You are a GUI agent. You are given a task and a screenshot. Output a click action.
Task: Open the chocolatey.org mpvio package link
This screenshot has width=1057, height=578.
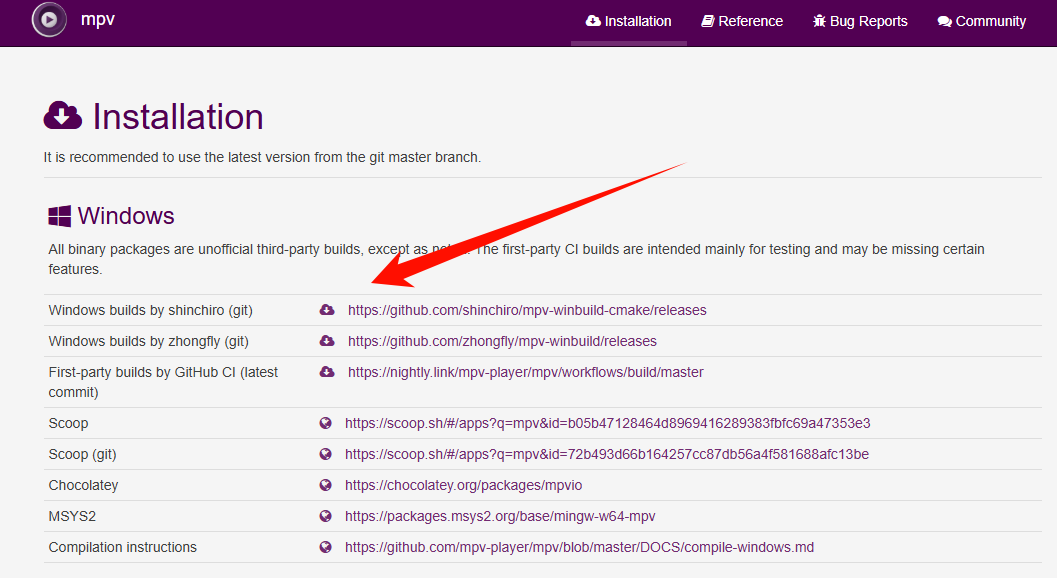click(x=464, y=486)
